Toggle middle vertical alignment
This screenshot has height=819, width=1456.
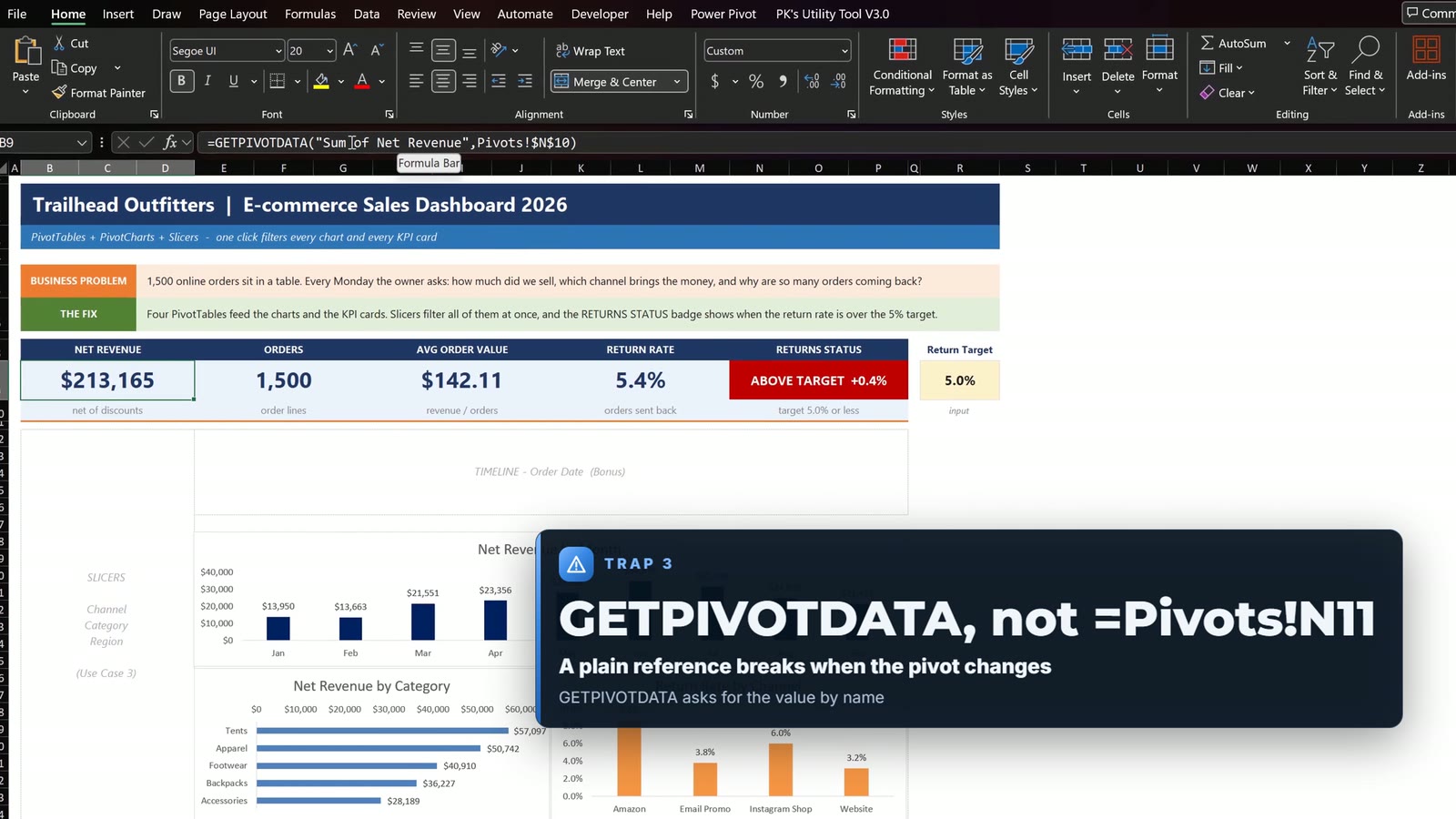click(x=443, y=50)
